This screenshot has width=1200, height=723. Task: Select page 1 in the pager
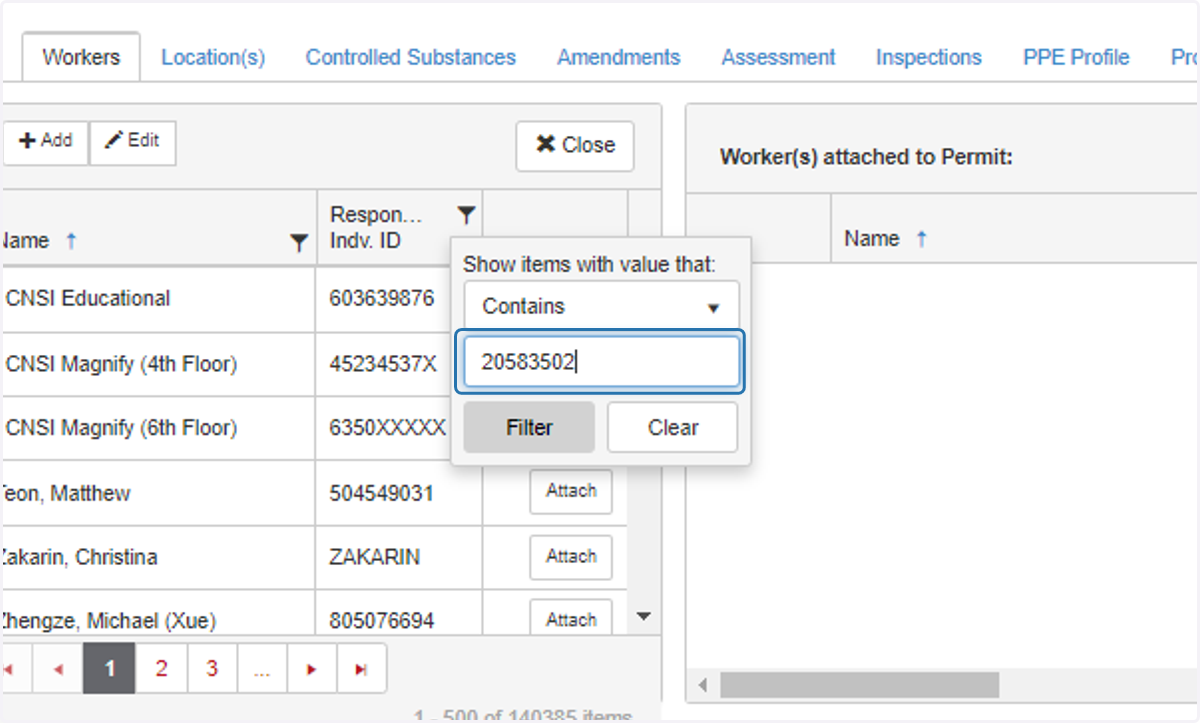click(109, 669)
